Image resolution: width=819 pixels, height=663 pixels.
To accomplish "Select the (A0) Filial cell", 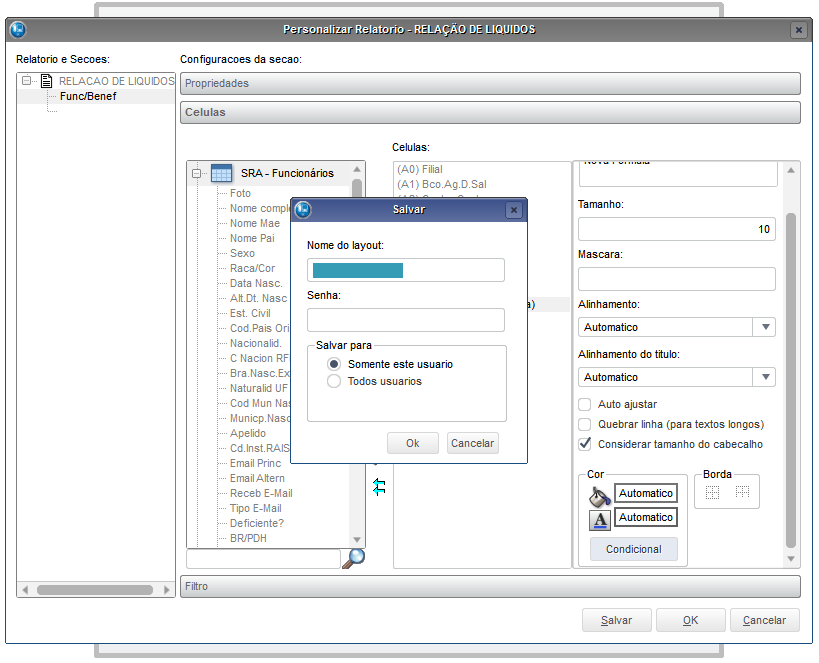I will [420, 169].
